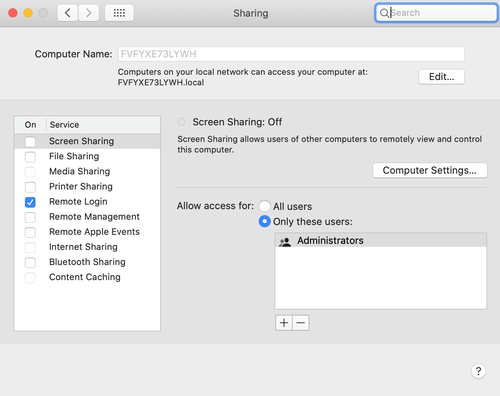The width and height of the screenshot is (500, 396).
Task: Click the Edit... button
Action: point(441,77)
